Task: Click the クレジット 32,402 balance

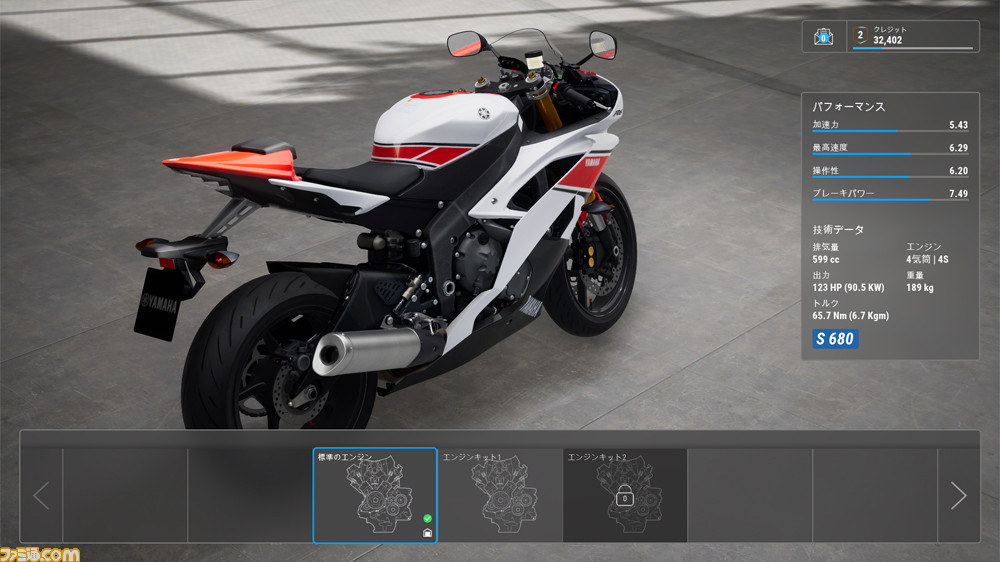Action: pos(890,35)
